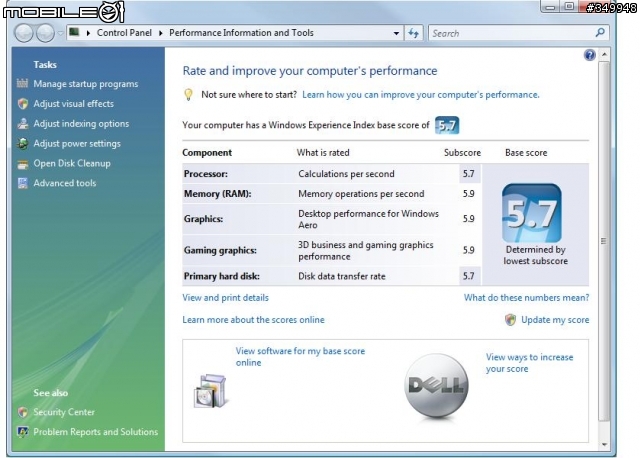
Task: Click the lightbulb tip icon
Action: tap(188, 95)
